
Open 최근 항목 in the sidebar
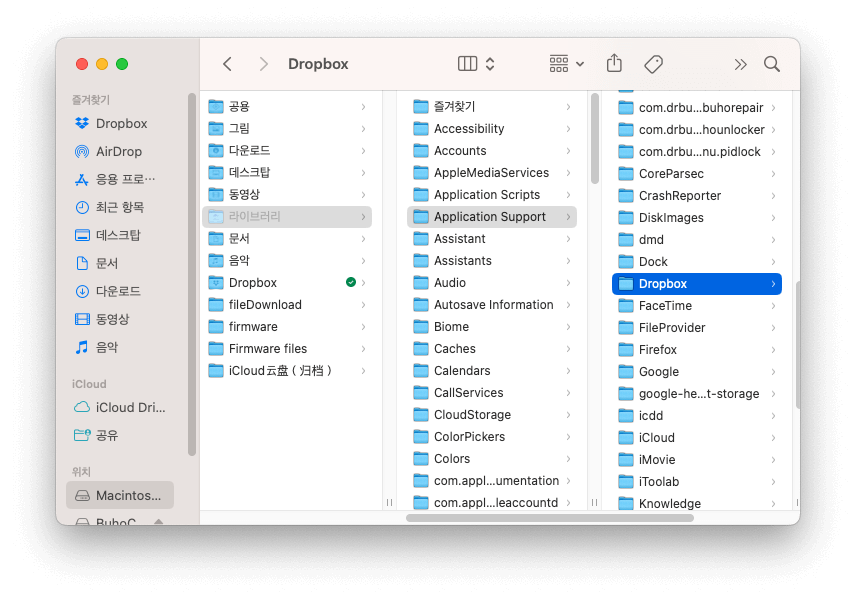[x=120, y=207]
